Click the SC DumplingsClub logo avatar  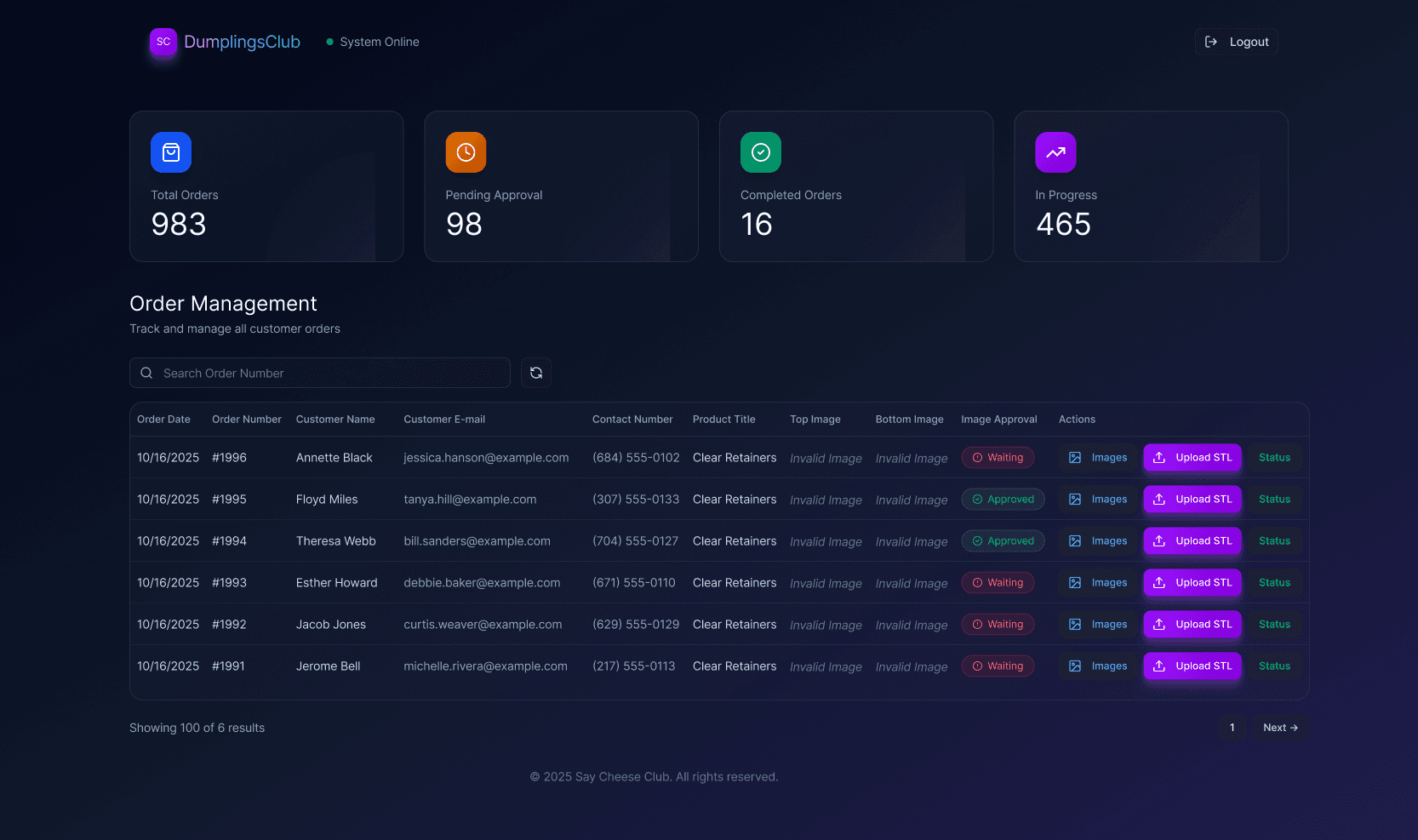point(163,42)
